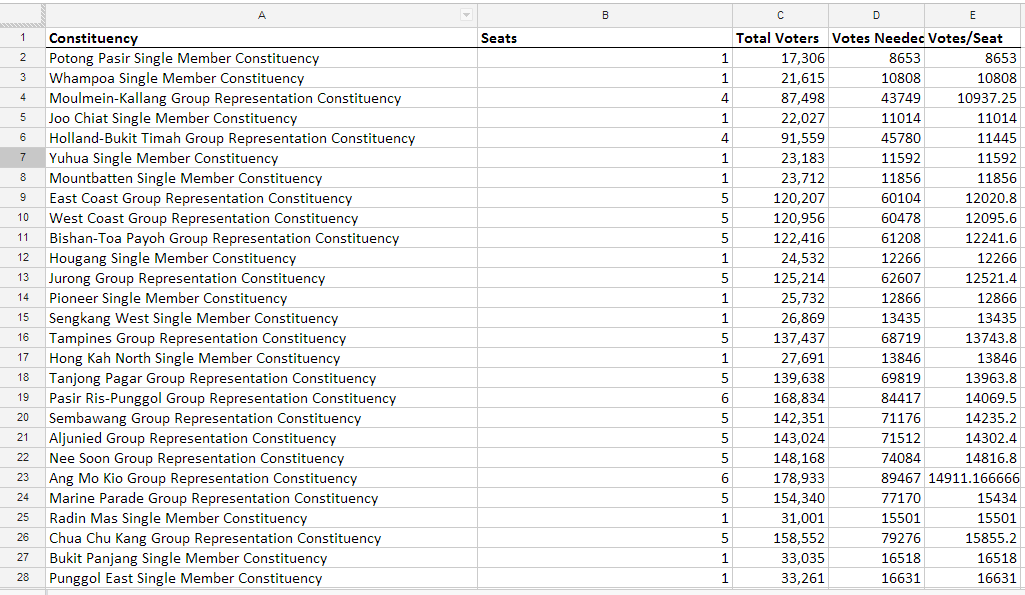Viewport: 1025px width, 595px height.
Task: Select Sembawang Group Representation Constituency cell
Action: 261,418
